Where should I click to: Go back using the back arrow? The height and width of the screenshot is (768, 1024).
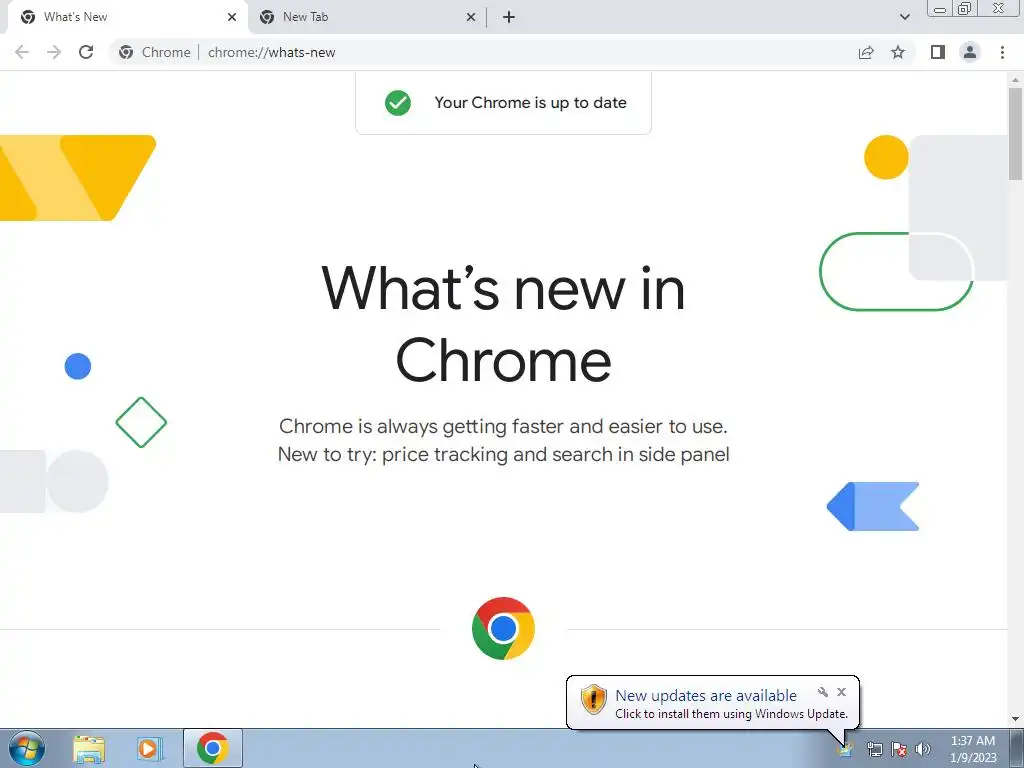click(22, 52)
